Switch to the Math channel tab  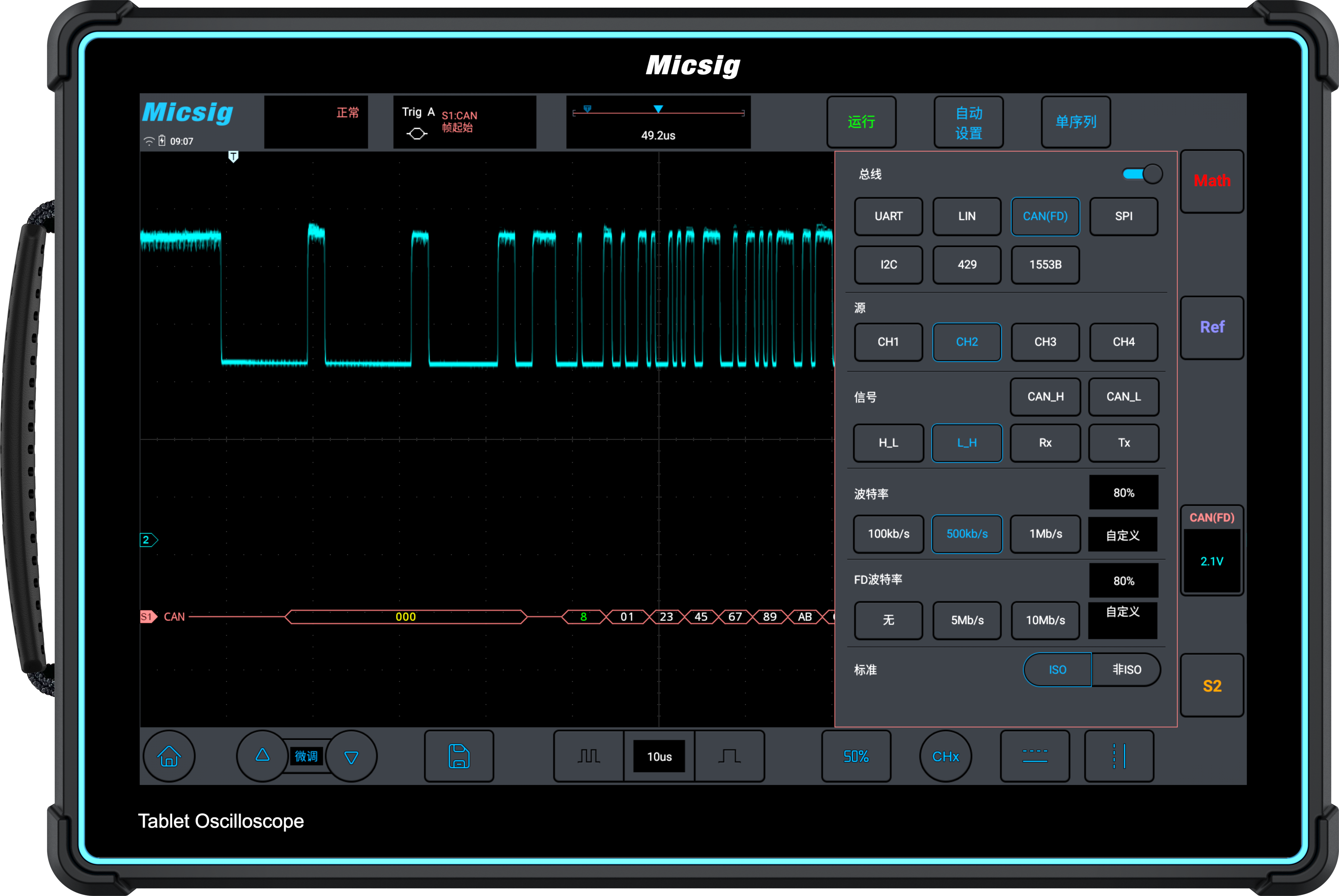pyautogui.click(x=1212, y=181)
